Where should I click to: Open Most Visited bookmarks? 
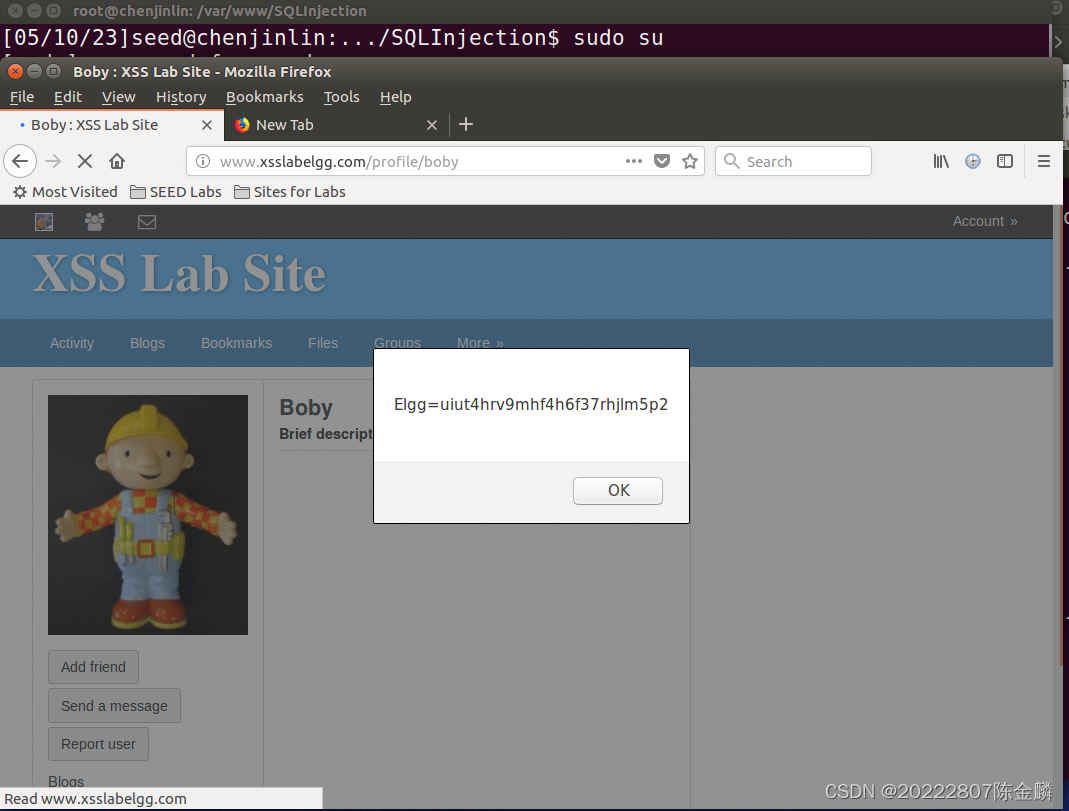[x=65, y=192]
